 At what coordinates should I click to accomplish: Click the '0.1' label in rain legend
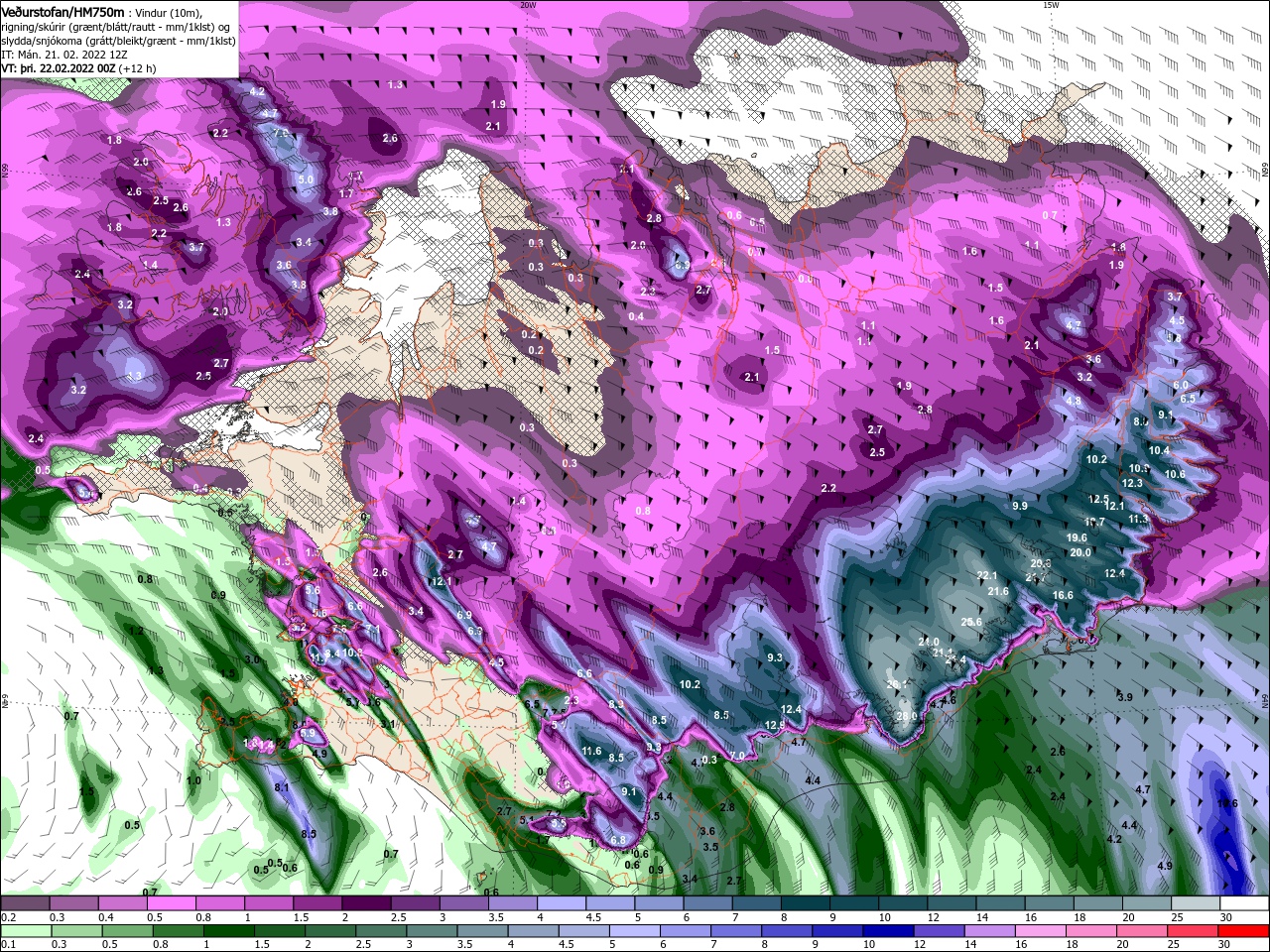[x=9, y=945]
